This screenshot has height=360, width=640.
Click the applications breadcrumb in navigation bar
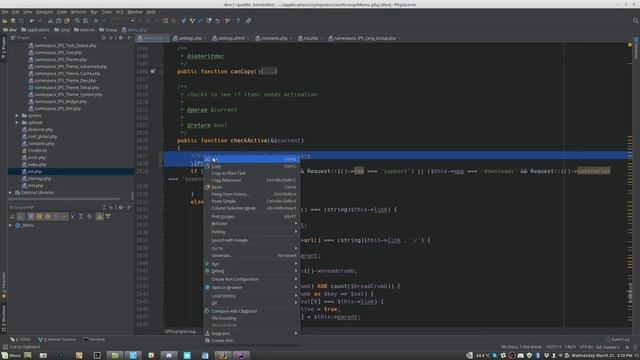(x=35, y=30)
